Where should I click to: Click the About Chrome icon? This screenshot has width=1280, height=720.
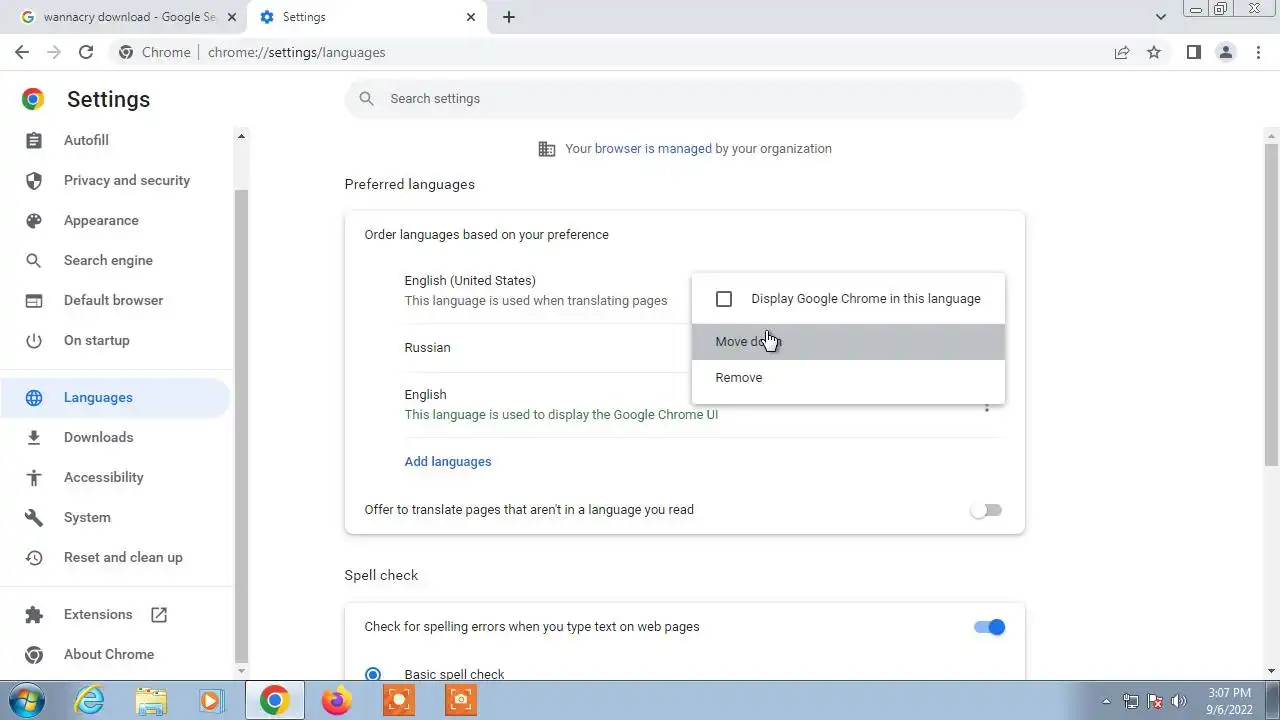[x=34, y=655]
